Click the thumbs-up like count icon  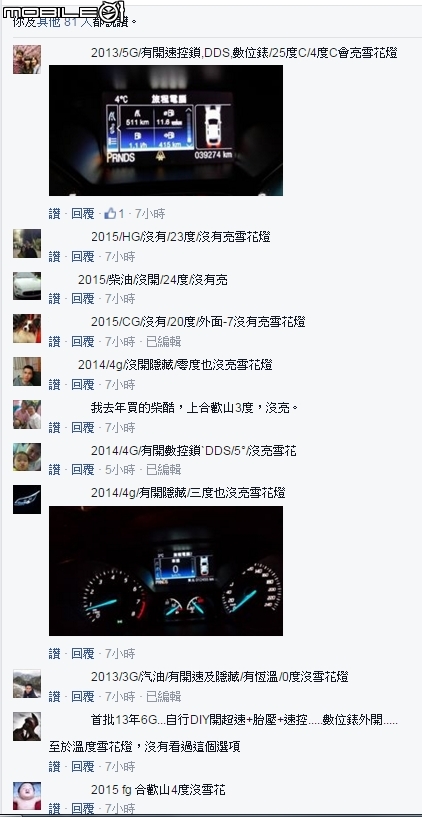(110, 213)
